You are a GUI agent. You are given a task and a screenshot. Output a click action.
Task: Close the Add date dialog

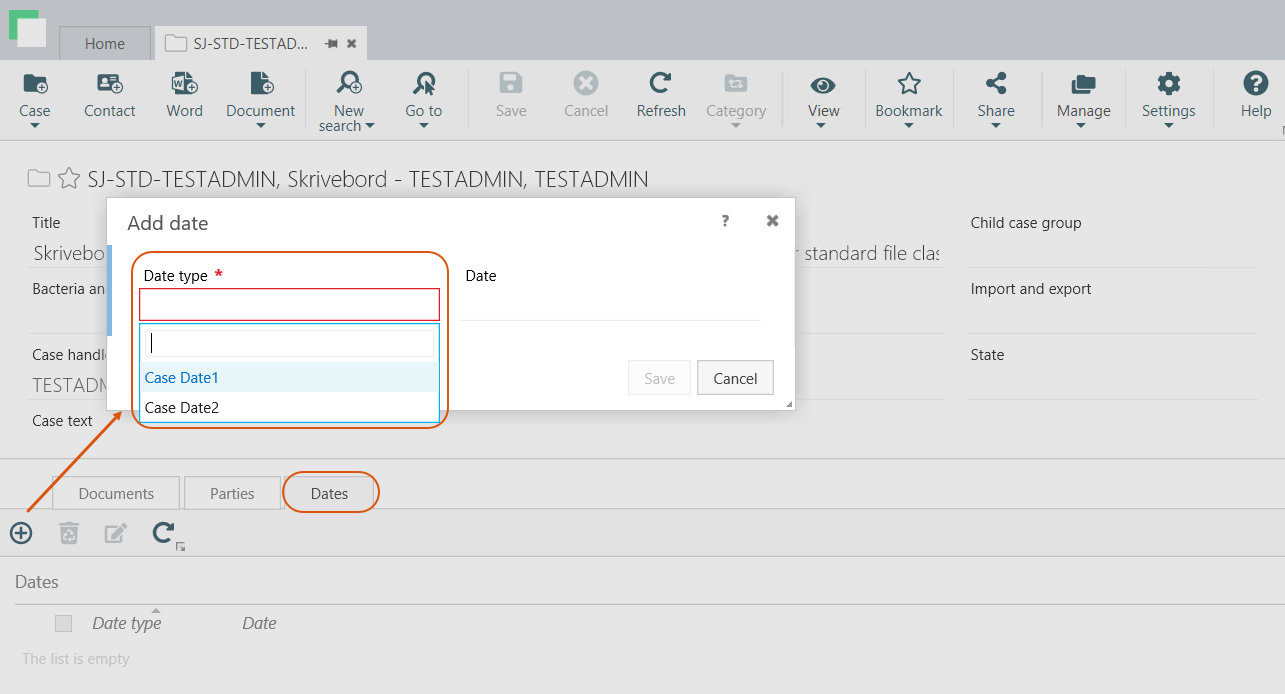(772, 221)
